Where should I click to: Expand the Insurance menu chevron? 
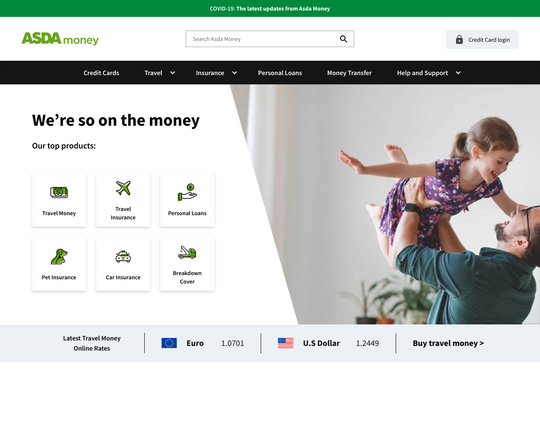(234, 73)
